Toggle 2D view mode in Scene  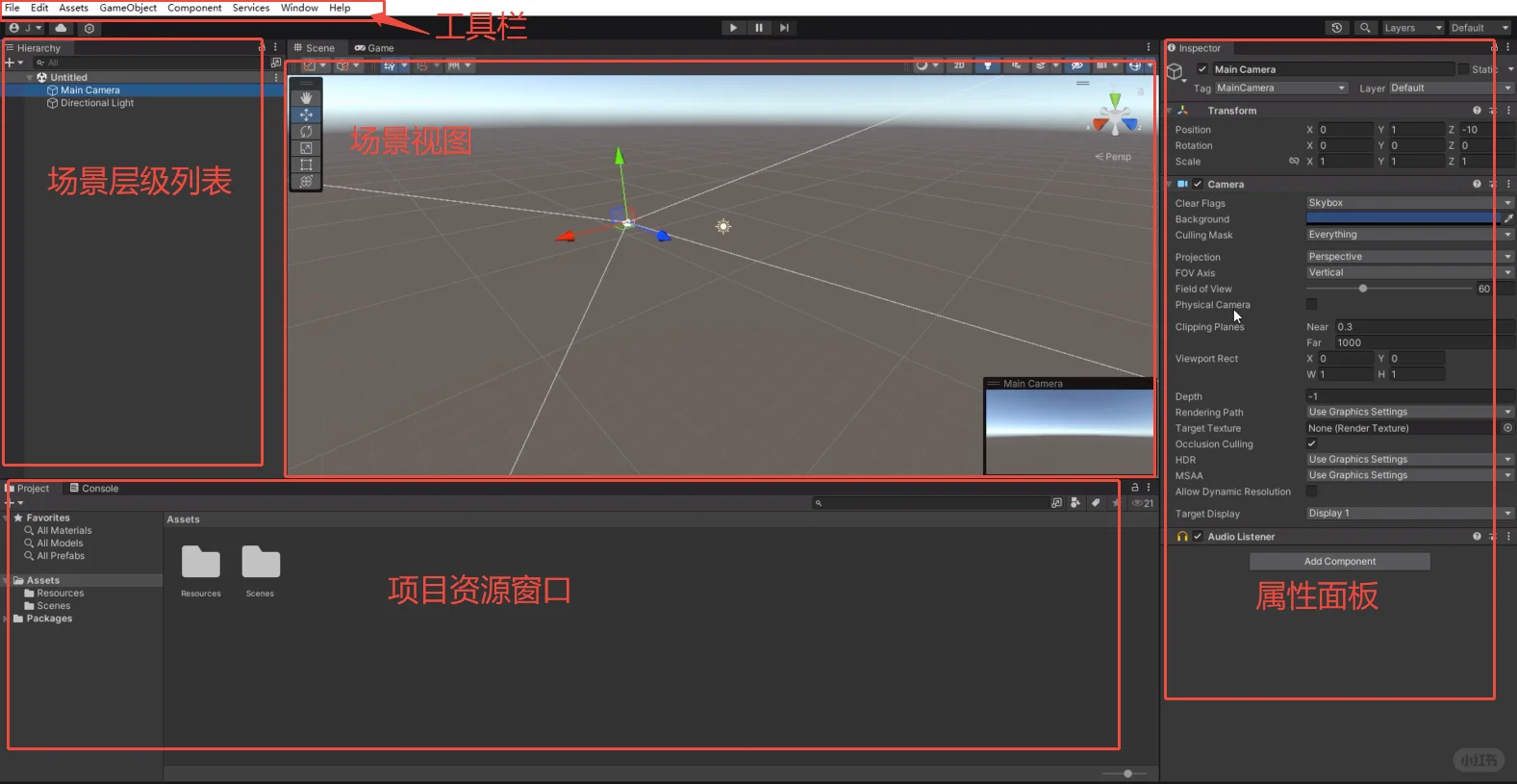[x=959, y=65]
